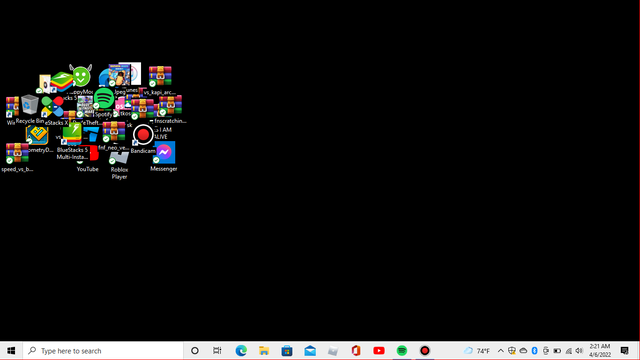Open the OneDrive cloud tray icon

point(523,351)
